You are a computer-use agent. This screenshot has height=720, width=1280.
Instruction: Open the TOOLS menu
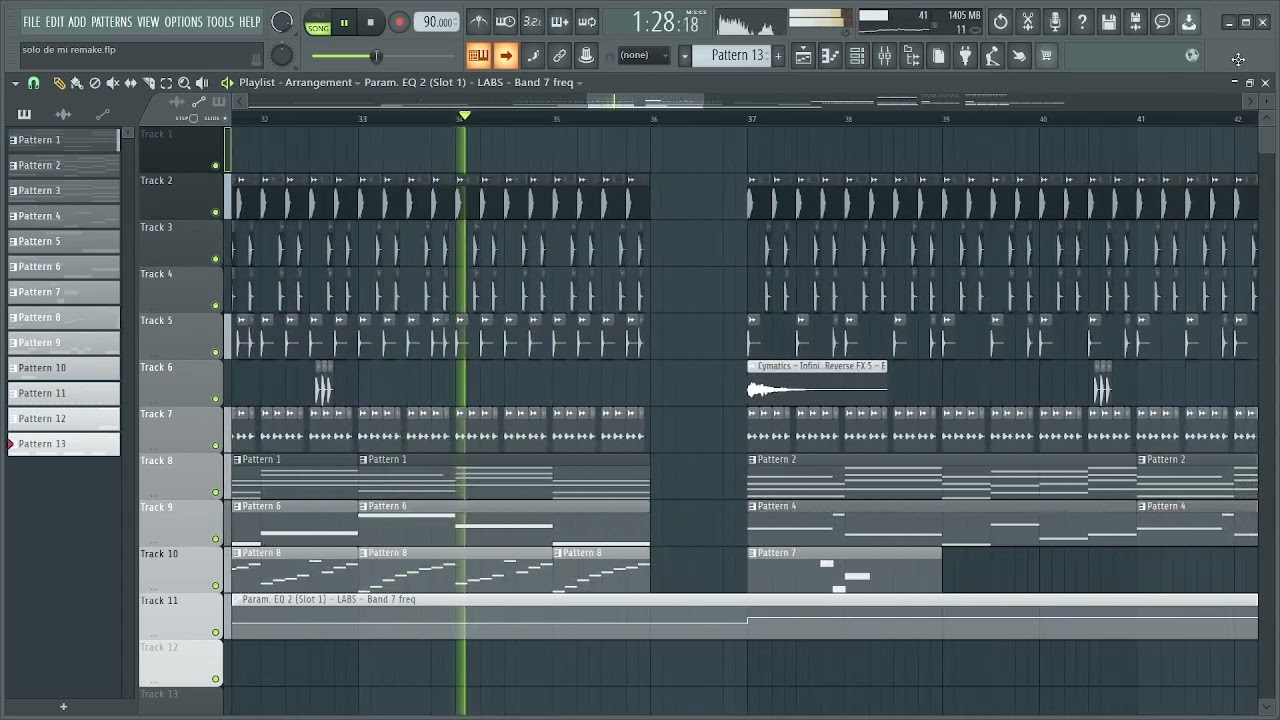tap(220, 22)
